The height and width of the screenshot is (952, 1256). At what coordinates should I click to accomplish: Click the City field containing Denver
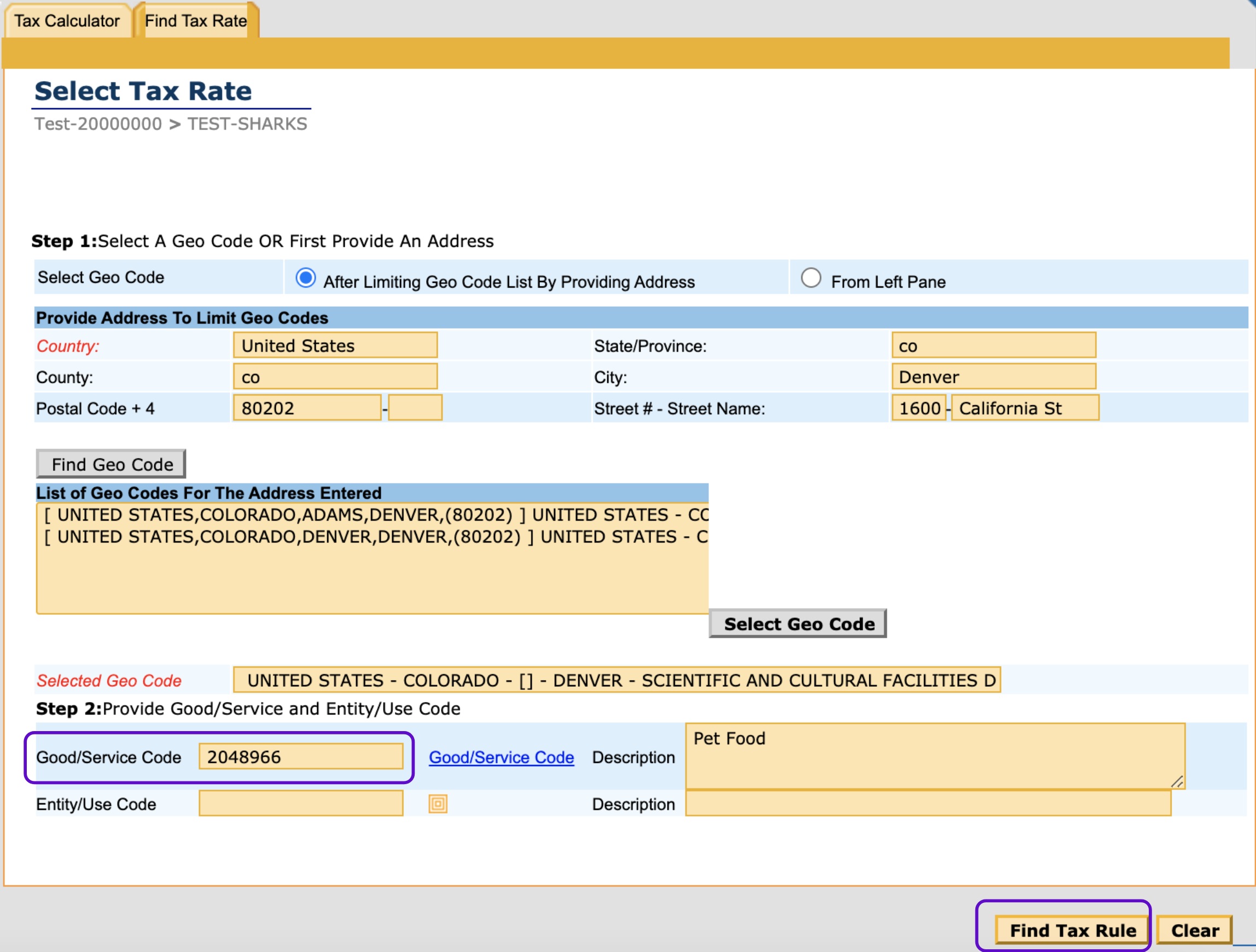[x=993, y=377]
